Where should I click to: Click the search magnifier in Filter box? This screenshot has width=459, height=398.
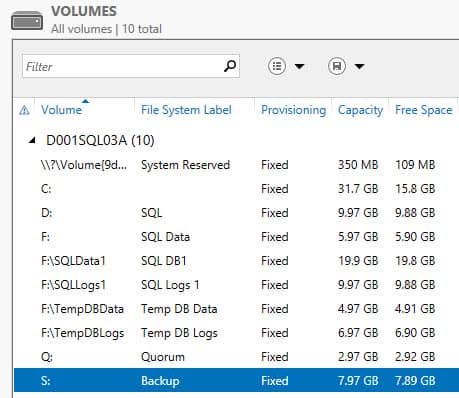[230, 66]
